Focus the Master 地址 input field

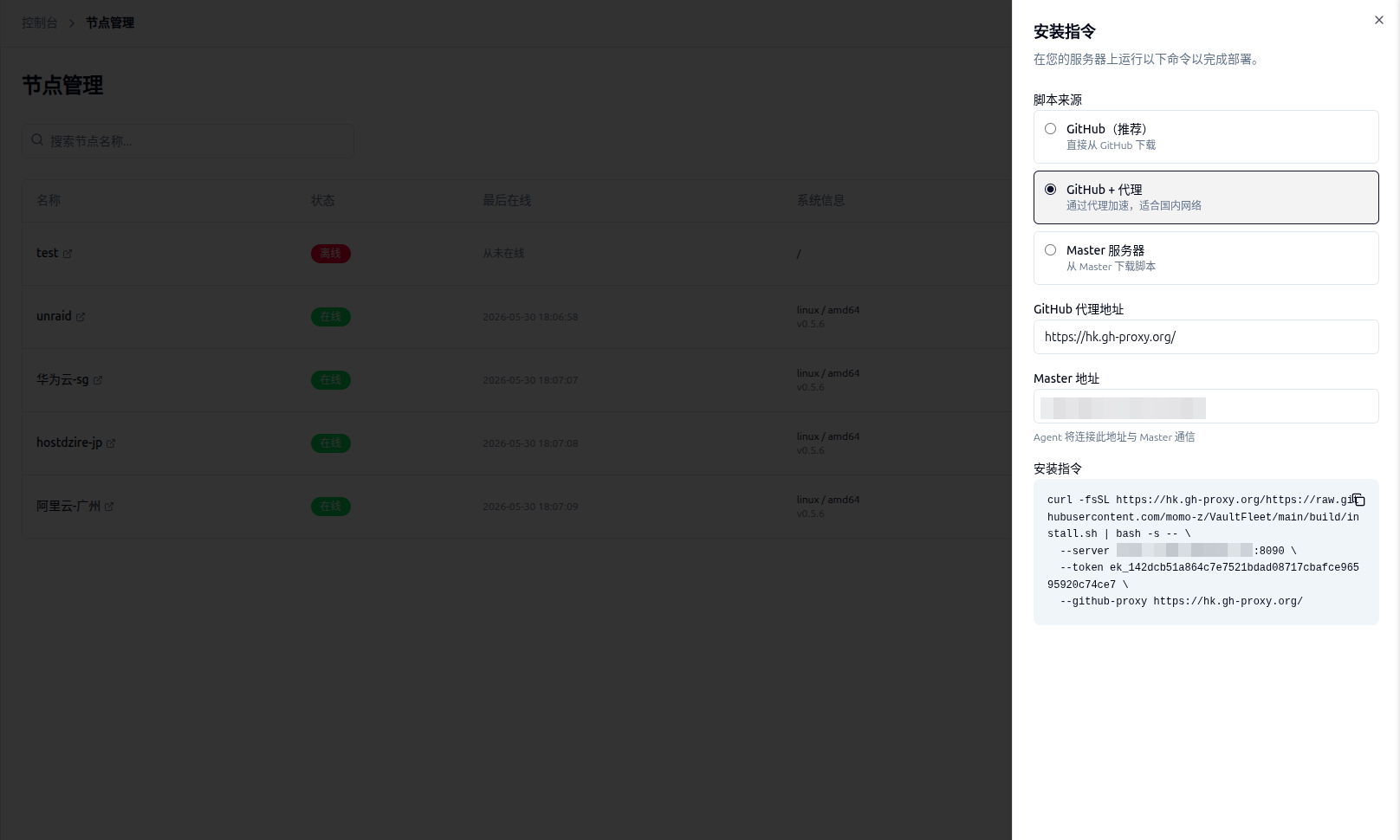[x=1206, y=406]
